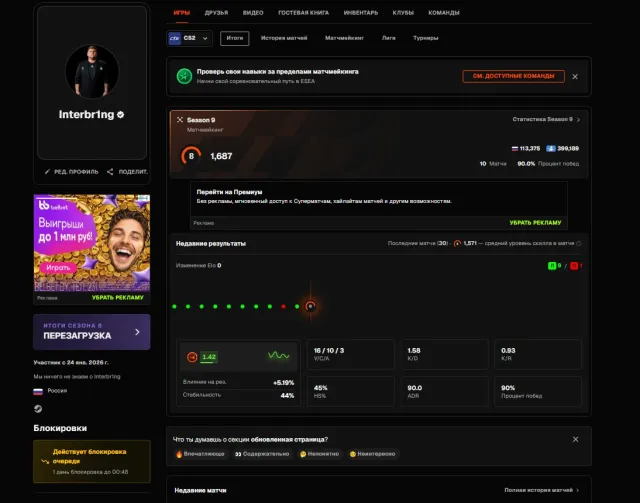
Task: Open the Турниры sub-tab
Action: pyautogui.click(x=426, y=38)
